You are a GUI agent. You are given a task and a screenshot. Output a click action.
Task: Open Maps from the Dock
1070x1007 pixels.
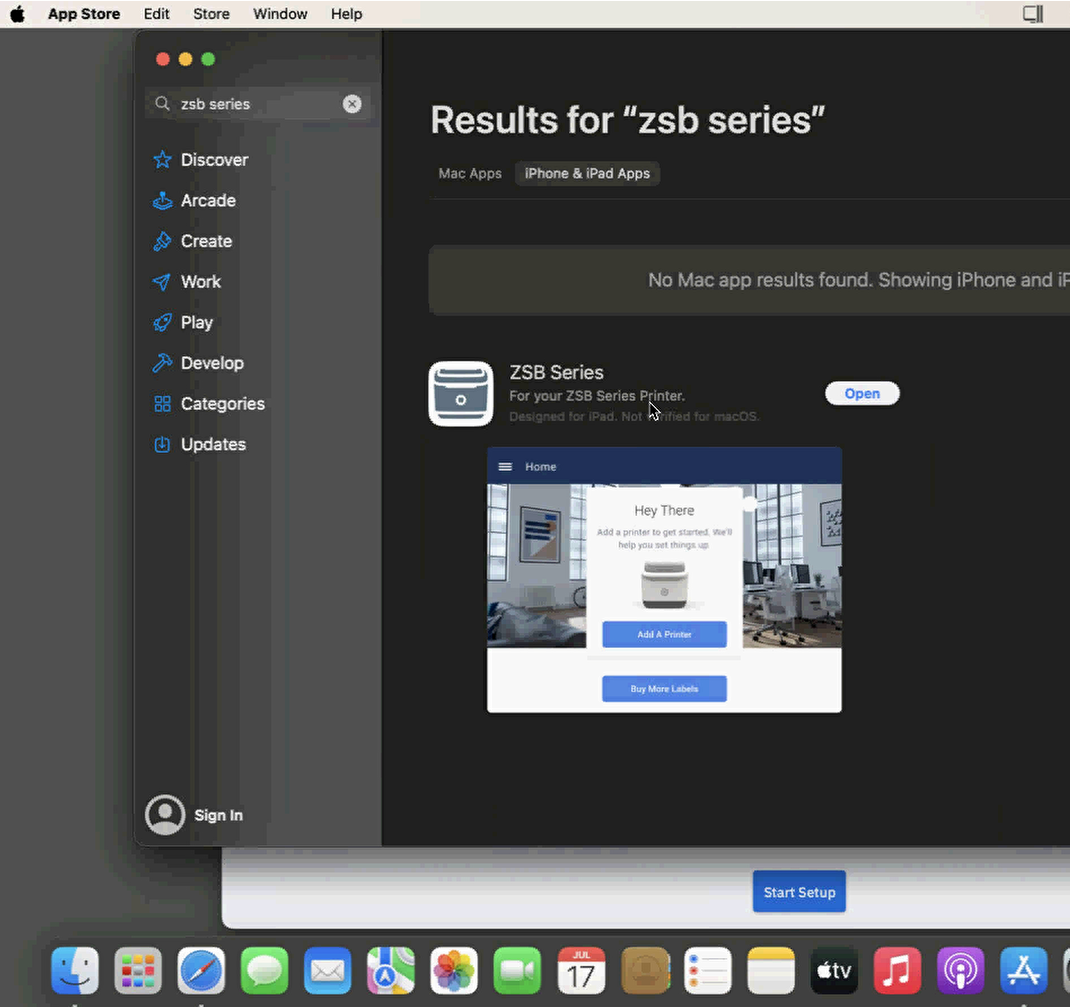[391, 970]
